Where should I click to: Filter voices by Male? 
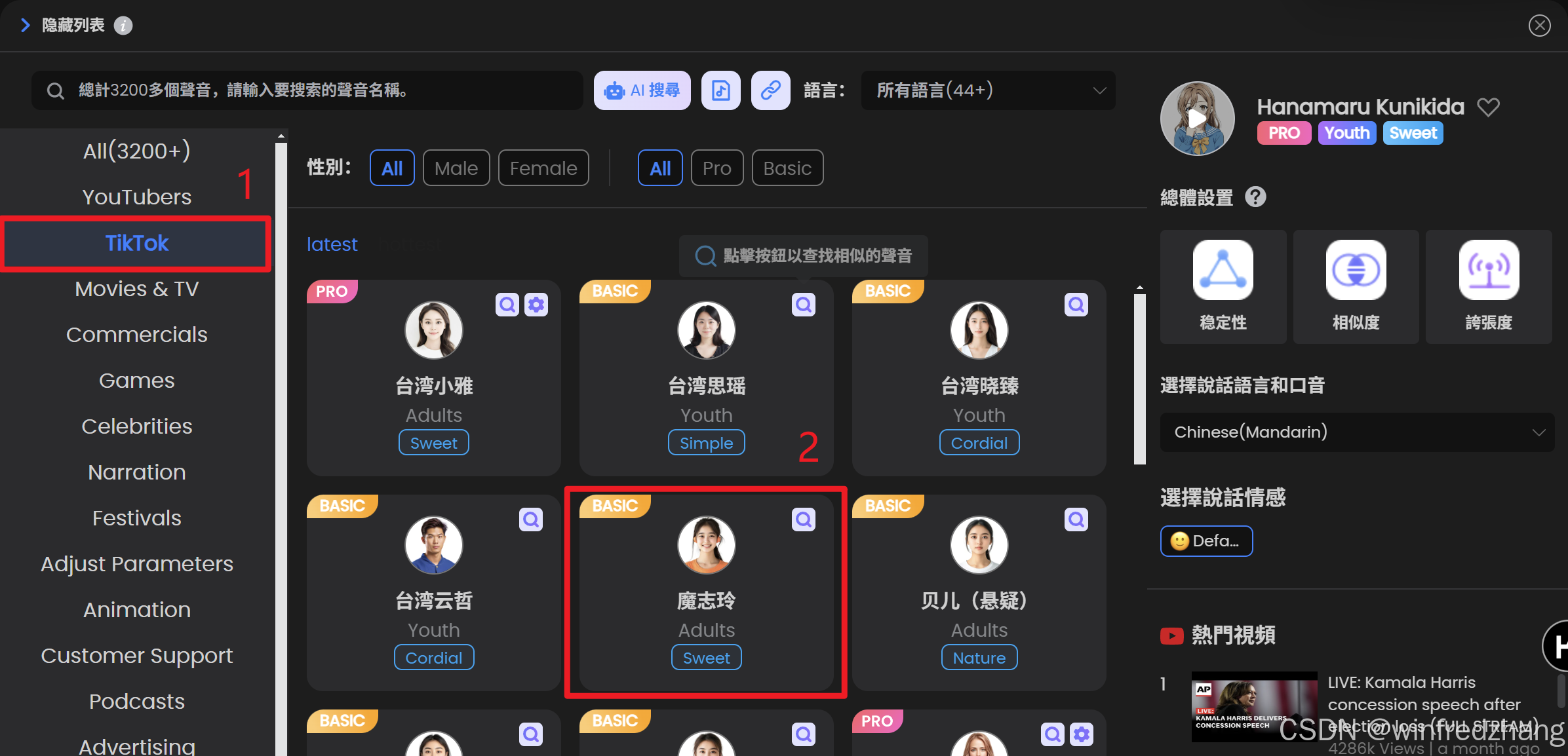click(x=456, y=168)
